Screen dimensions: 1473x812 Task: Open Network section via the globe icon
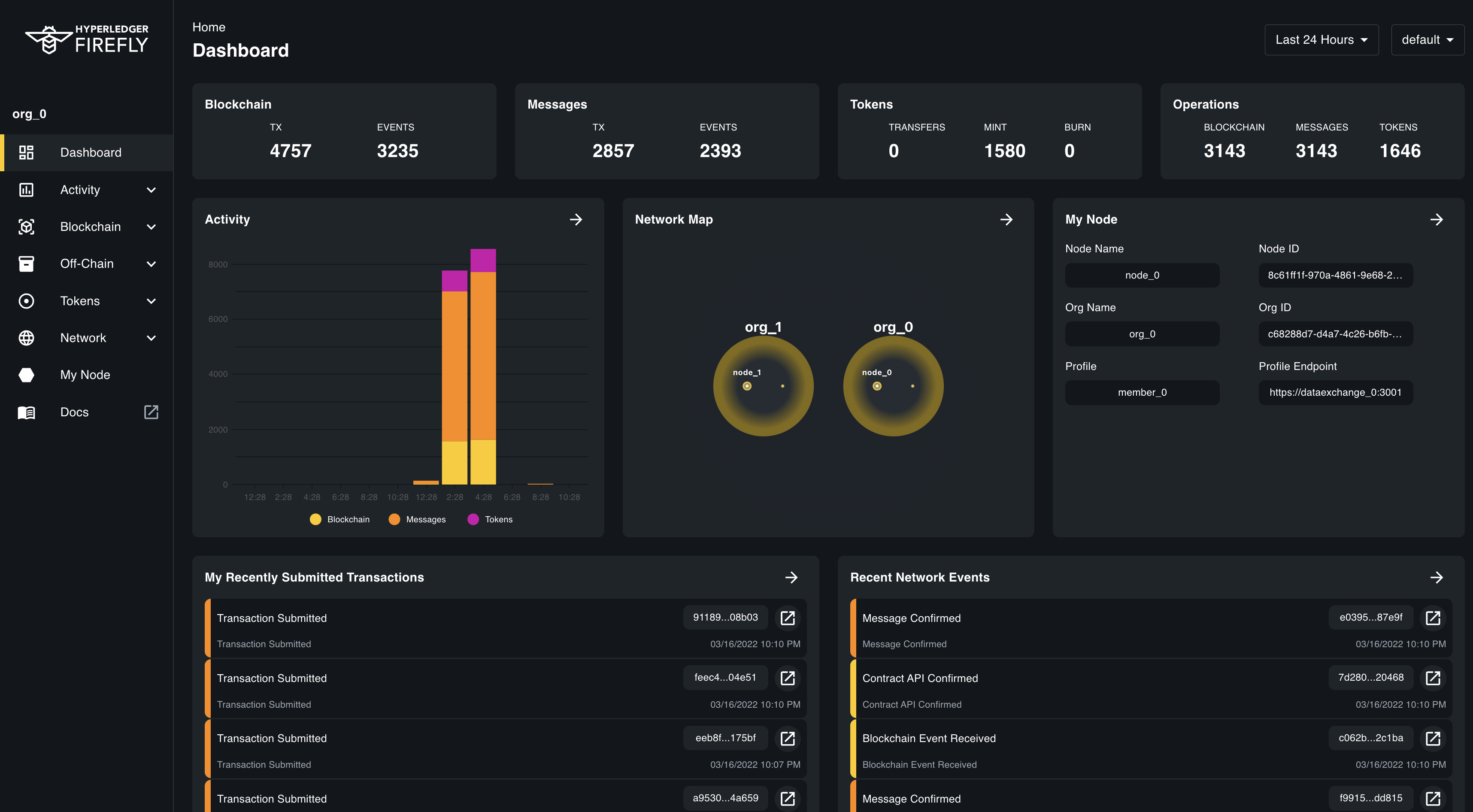(26, 338)
